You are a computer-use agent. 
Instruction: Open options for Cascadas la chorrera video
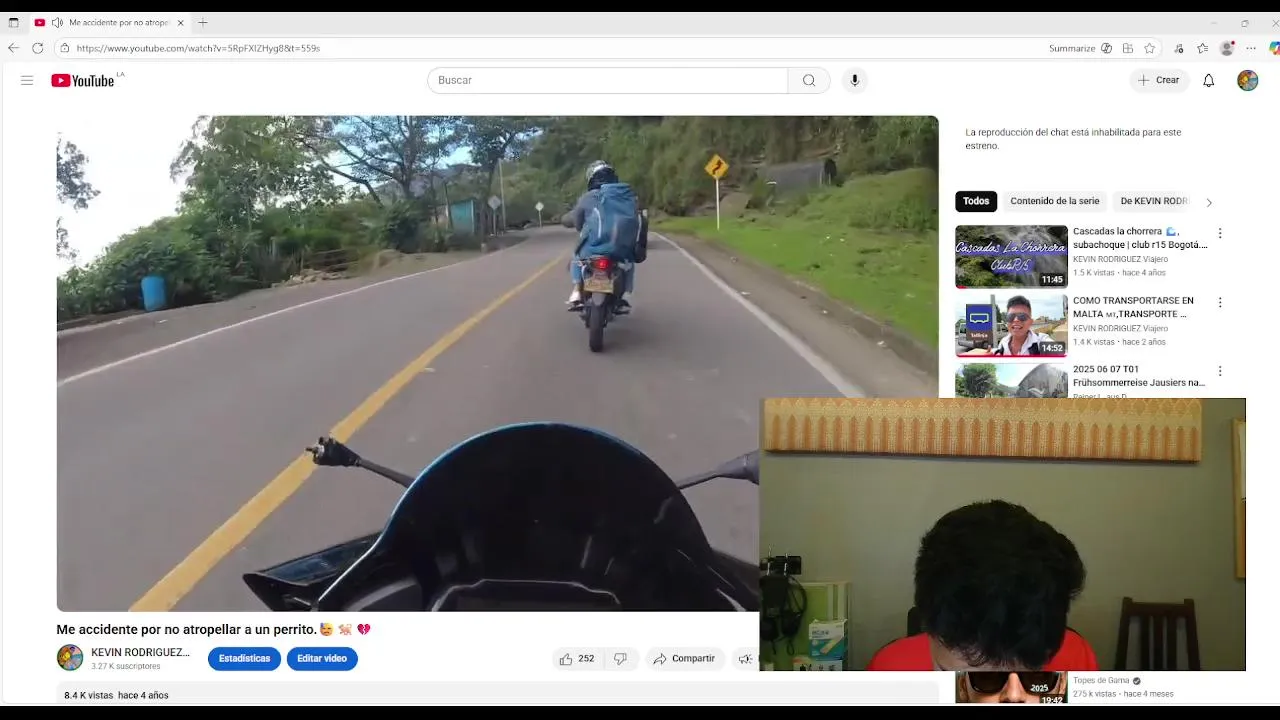(1219, 233)
